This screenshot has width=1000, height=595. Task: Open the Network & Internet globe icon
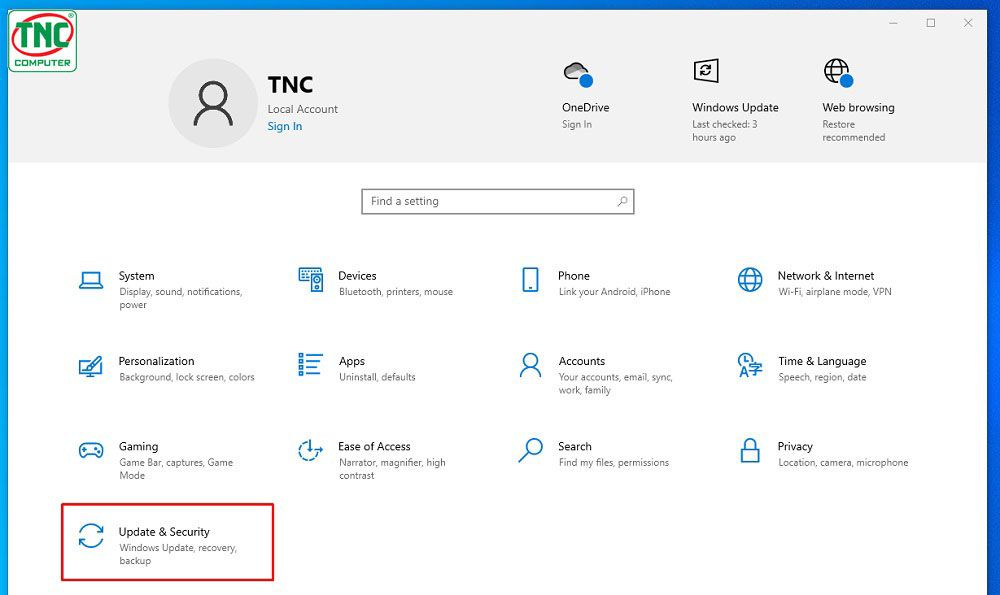tap(750, 279)
